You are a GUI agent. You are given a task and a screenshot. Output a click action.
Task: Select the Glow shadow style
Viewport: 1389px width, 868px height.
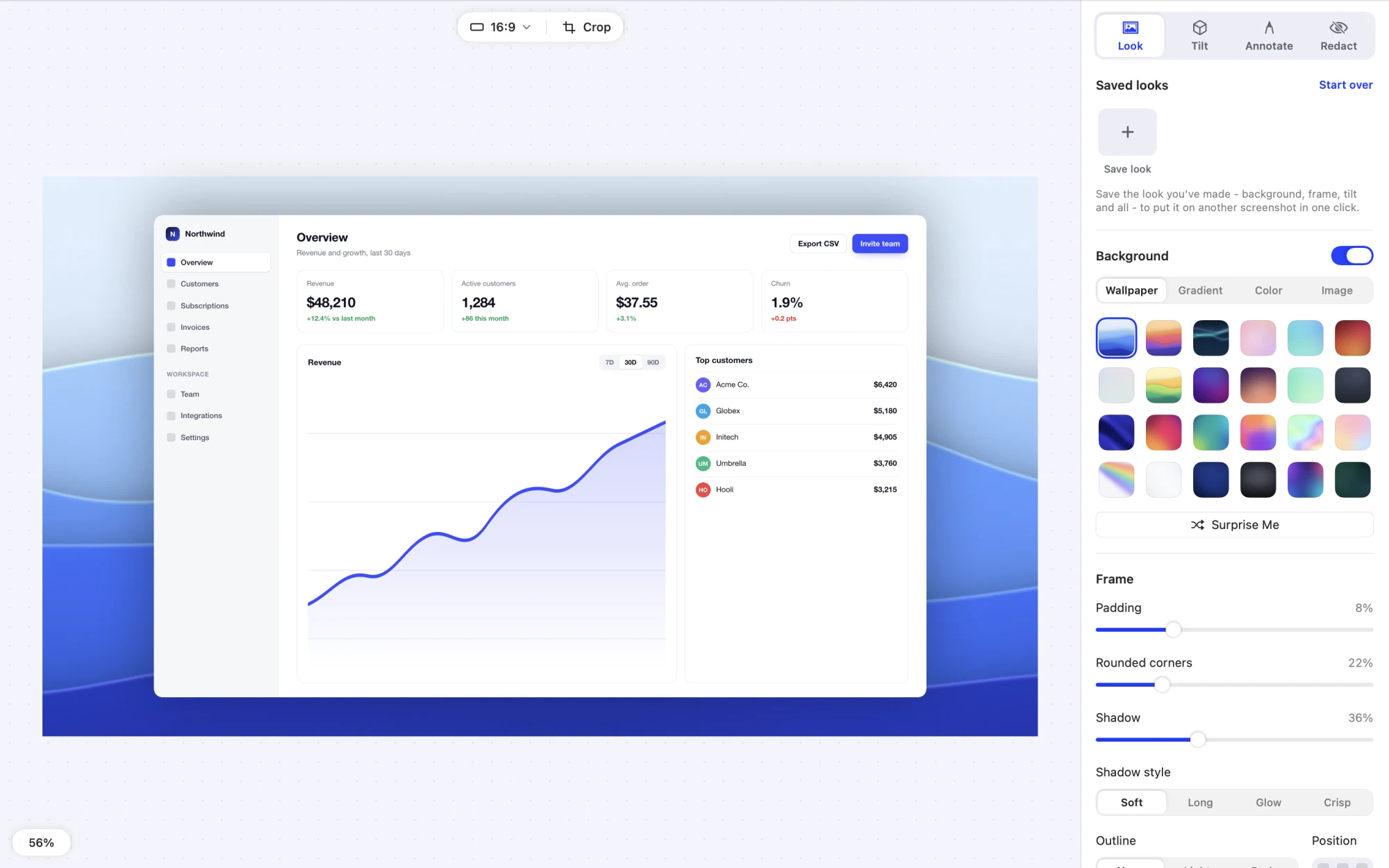click(1268, 803)
